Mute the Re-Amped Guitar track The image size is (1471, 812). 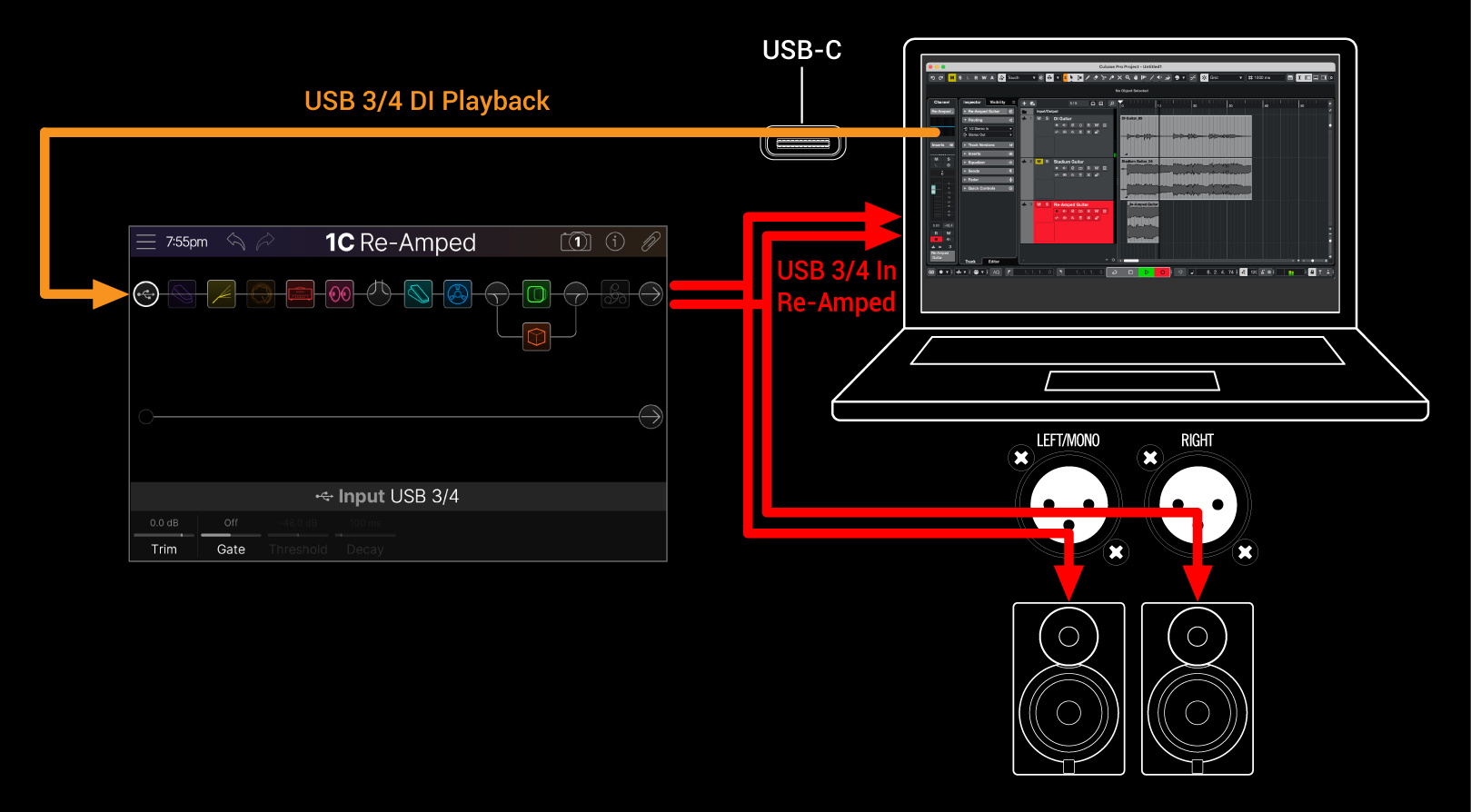tap(1039, 204)
